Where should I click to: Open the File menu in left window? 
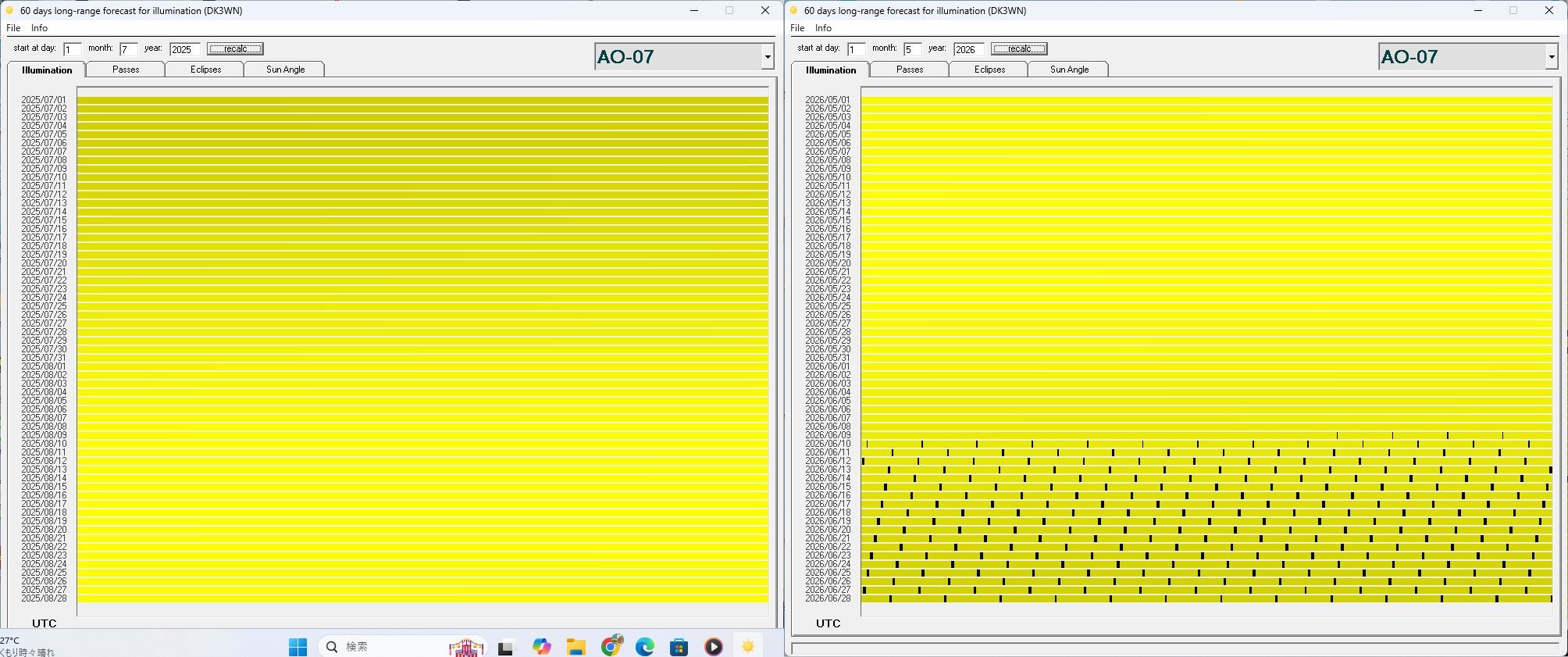point(13,28)
